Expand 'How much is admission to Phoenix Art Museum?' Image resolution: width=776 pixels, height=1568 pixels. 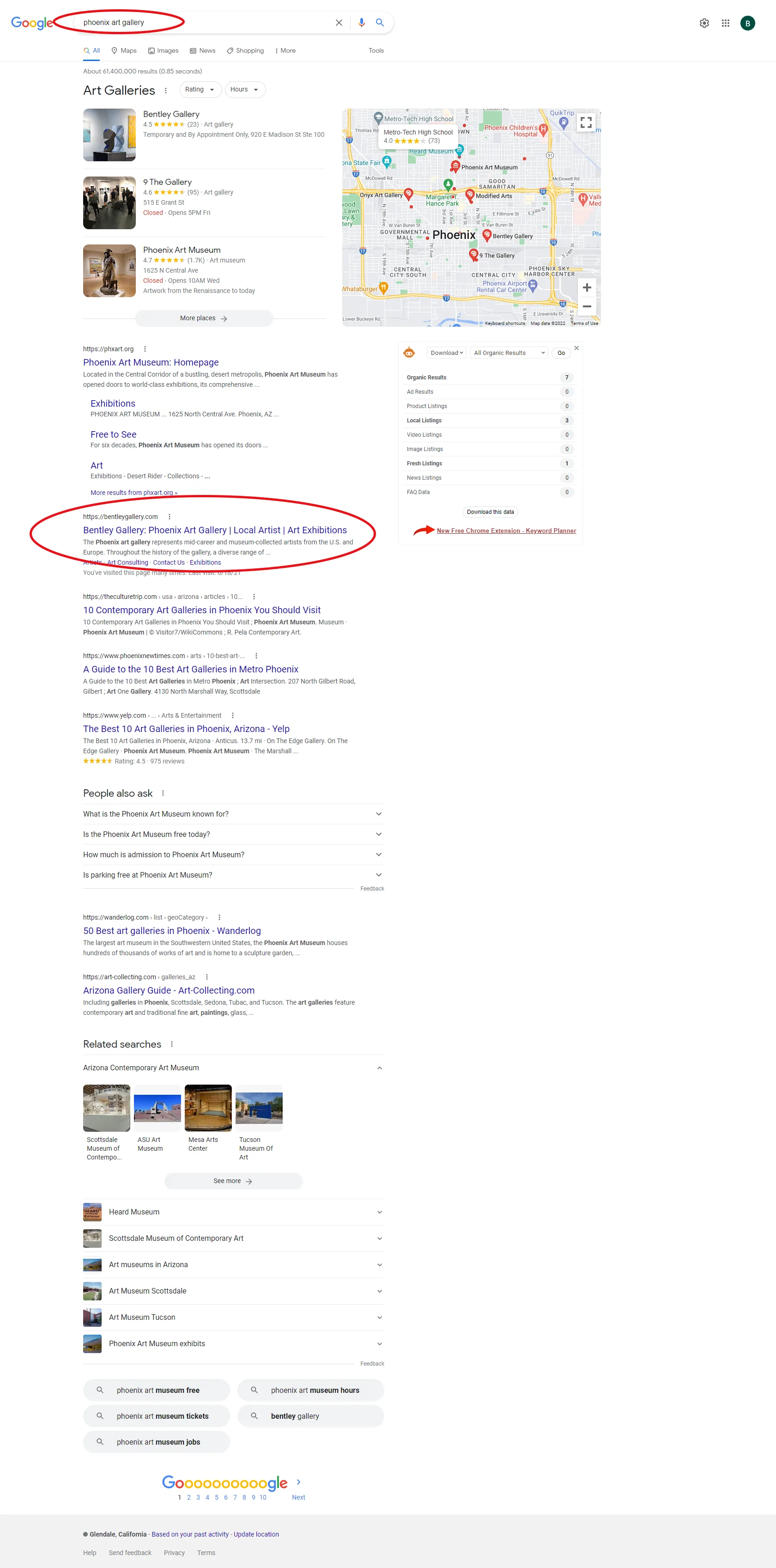[233, 854]
